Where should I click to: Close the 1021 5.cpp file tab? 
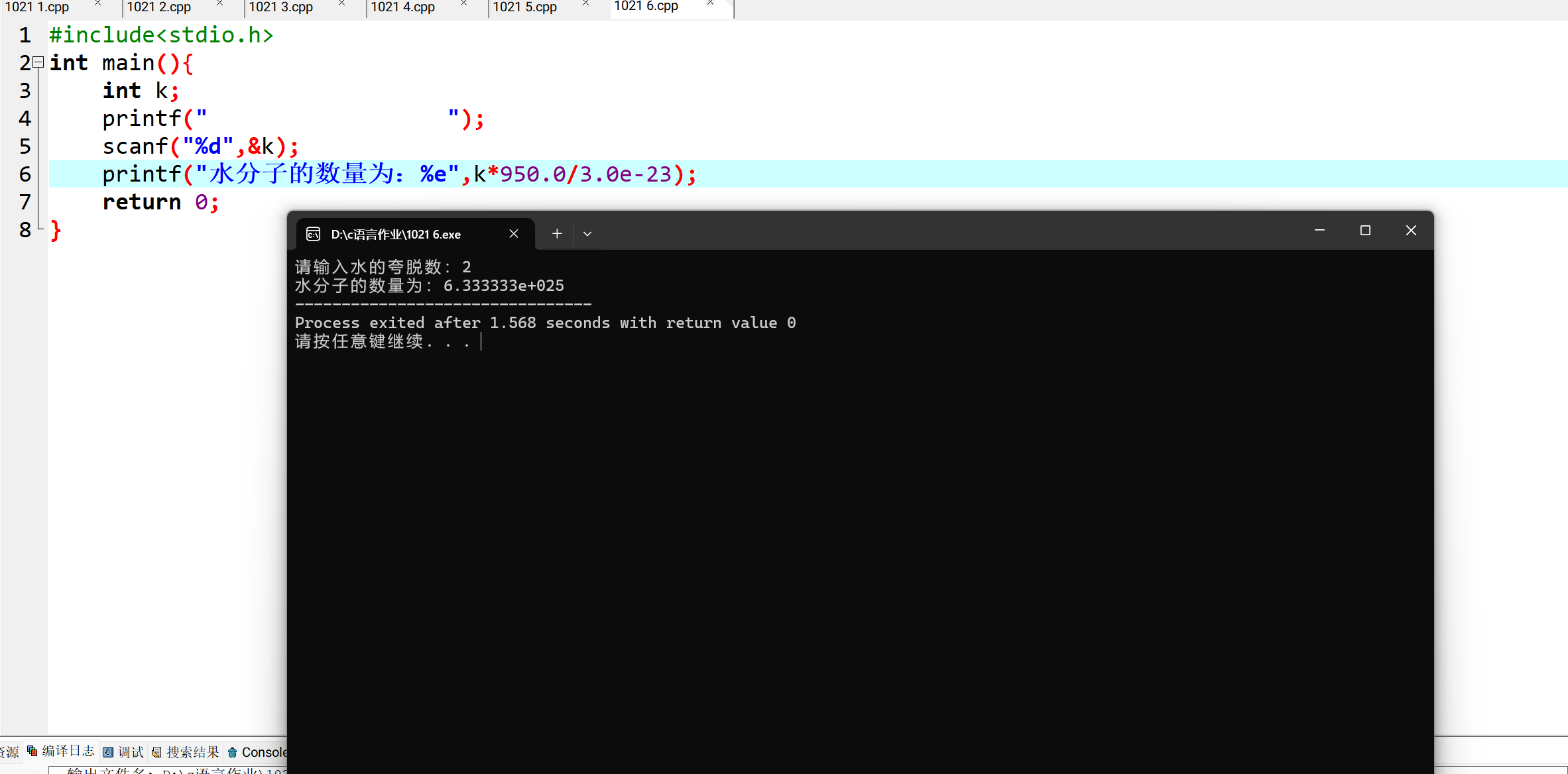(x=586, y=4)
